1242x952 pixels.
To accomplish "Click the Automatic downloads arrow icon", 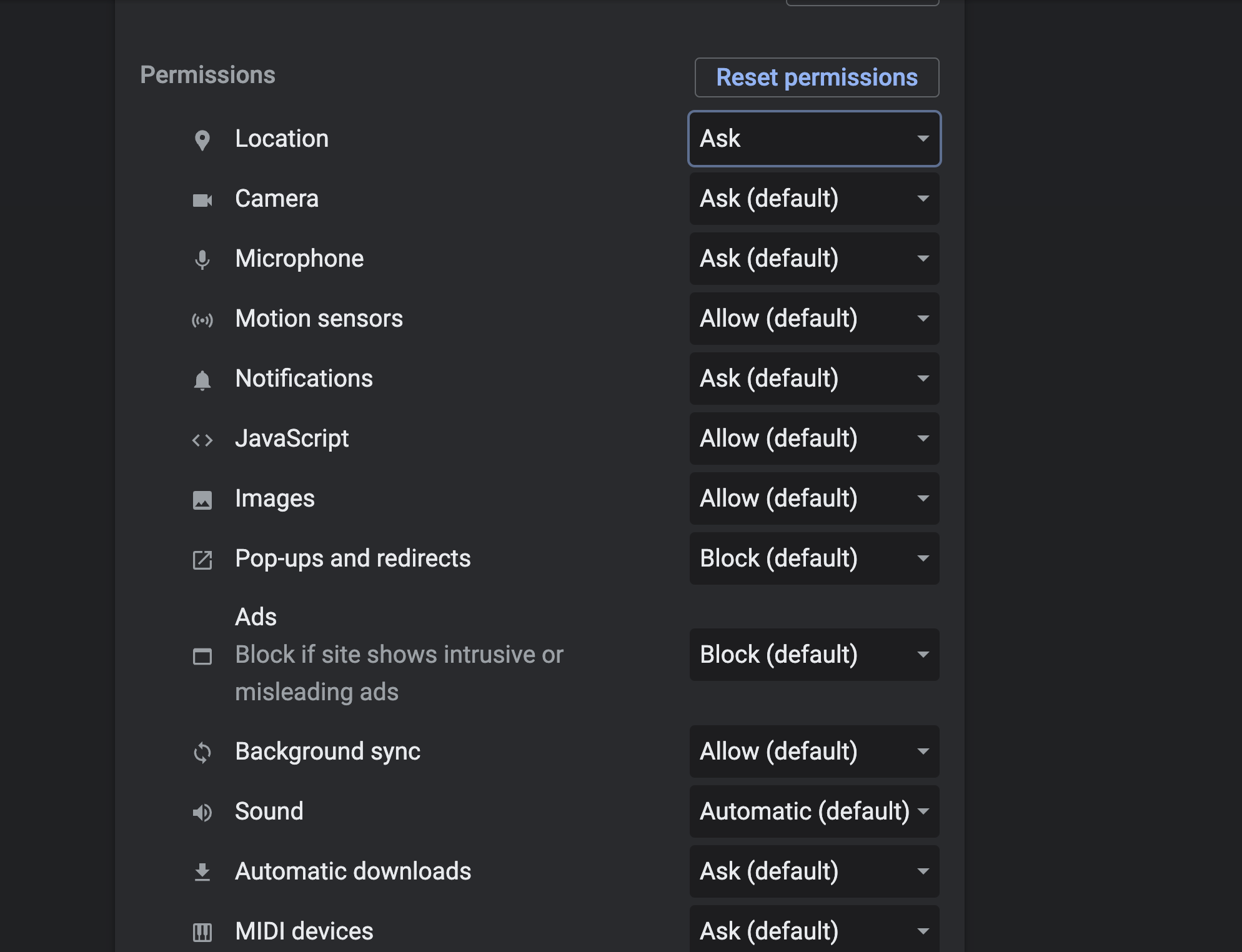I will (202, 872).
